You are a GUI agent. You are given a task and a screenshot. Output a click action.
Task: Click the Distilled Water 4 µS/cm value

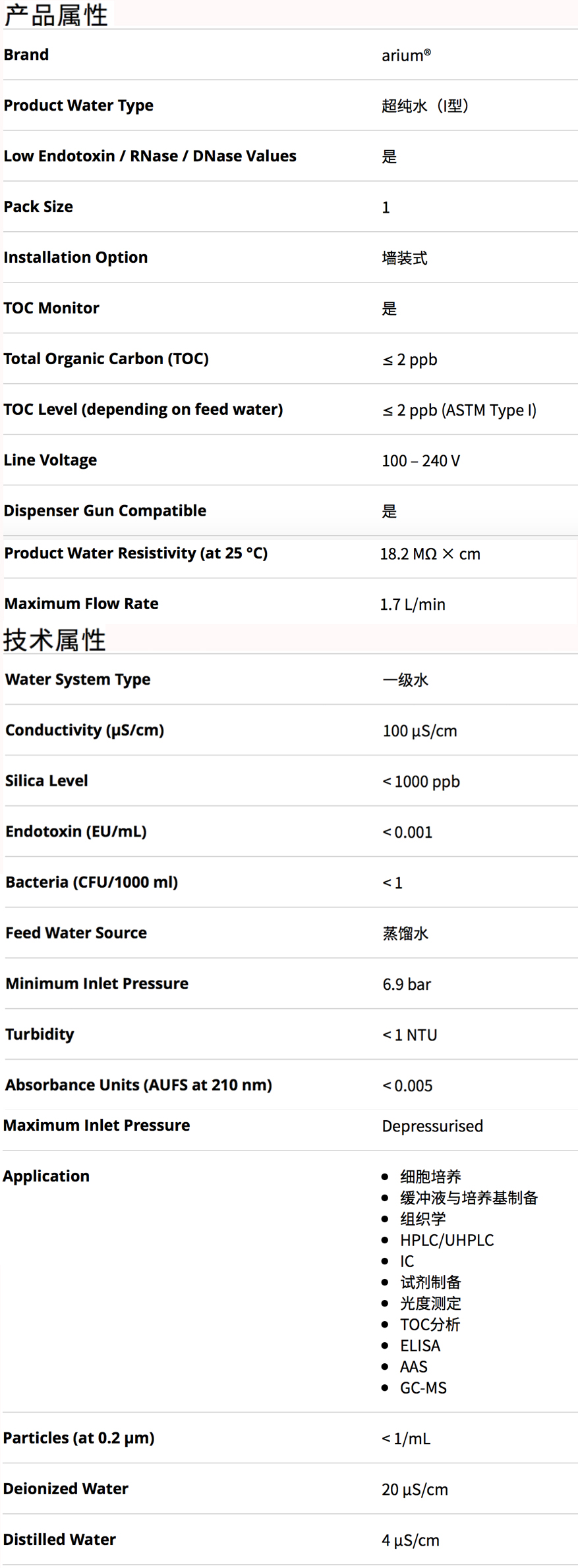pos(410,1540)
